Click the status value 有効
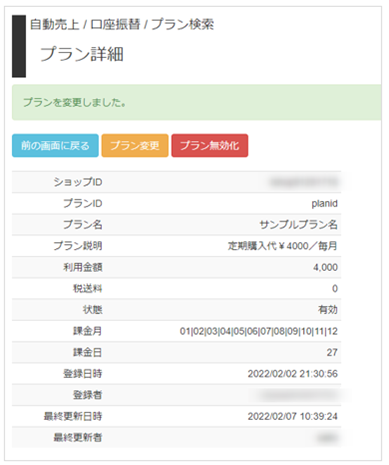The image size is (389, 465). pos(328,310)
